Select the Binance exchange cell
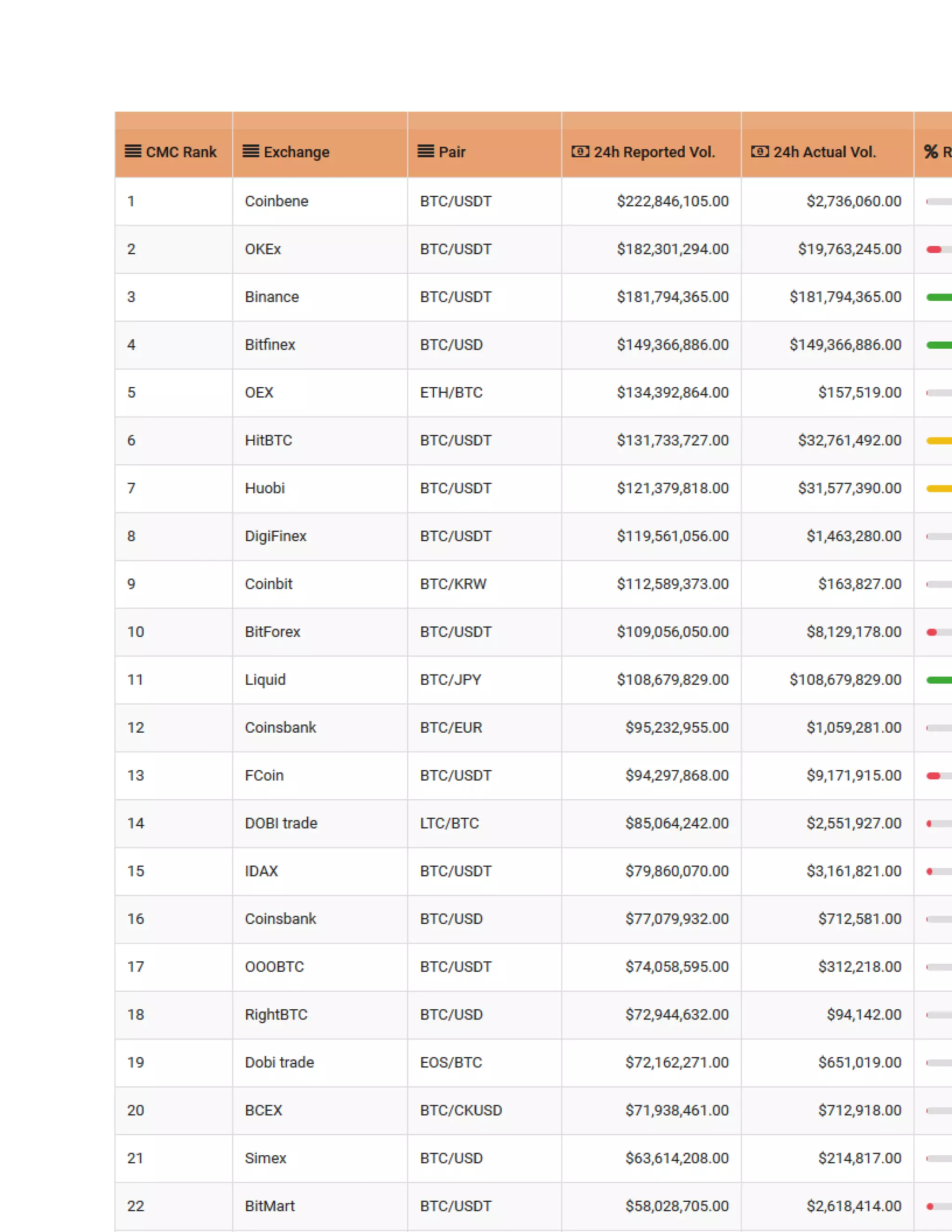The image size is (952, 1232). (320, 297)
